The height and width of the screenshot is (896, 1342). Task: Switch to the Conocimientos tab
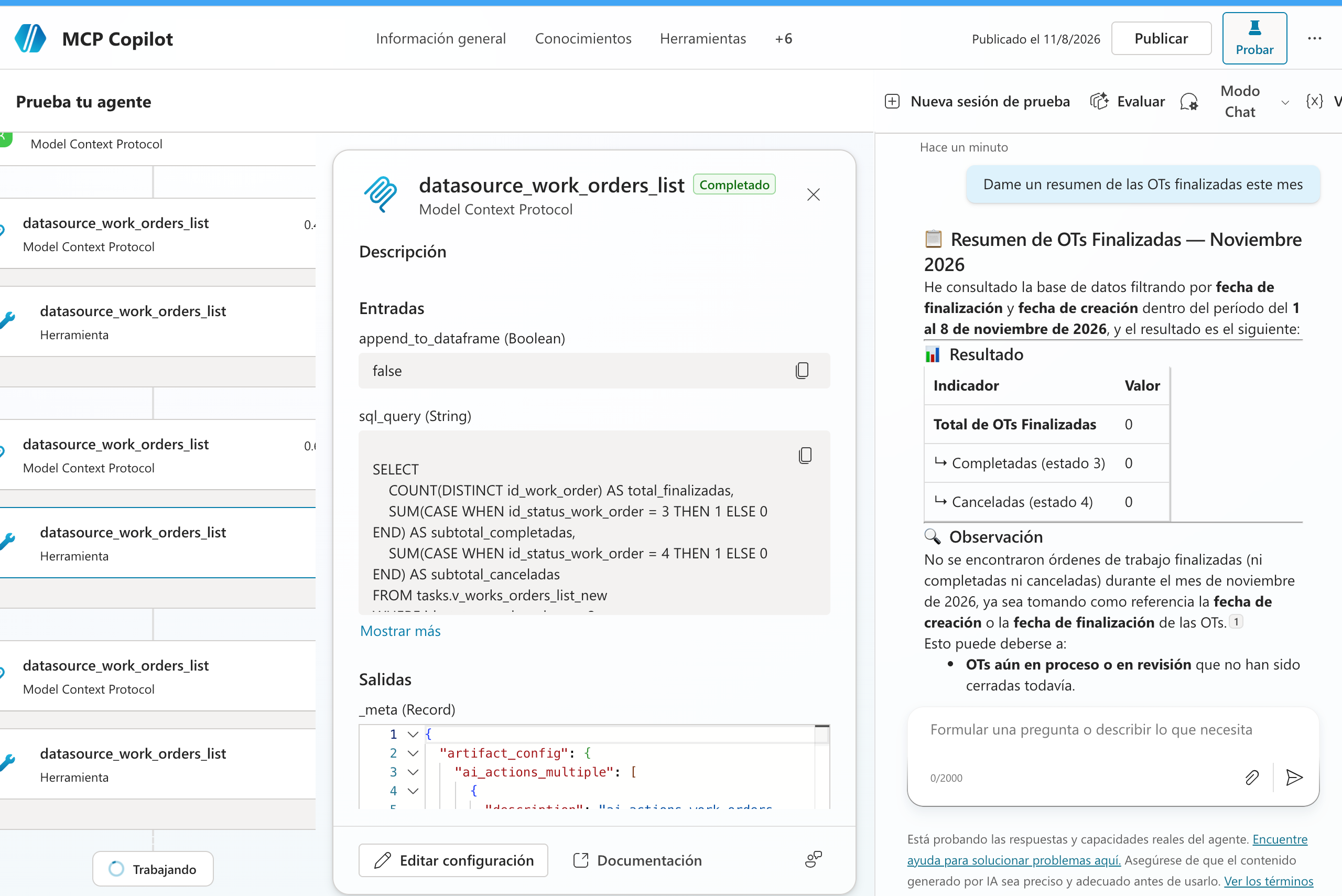(583, 38)
